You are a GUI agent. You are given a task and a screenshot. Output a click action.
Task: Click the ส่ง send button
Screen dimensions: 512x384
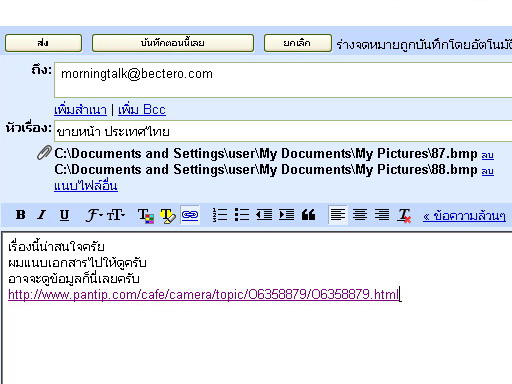tap(43, 43)
